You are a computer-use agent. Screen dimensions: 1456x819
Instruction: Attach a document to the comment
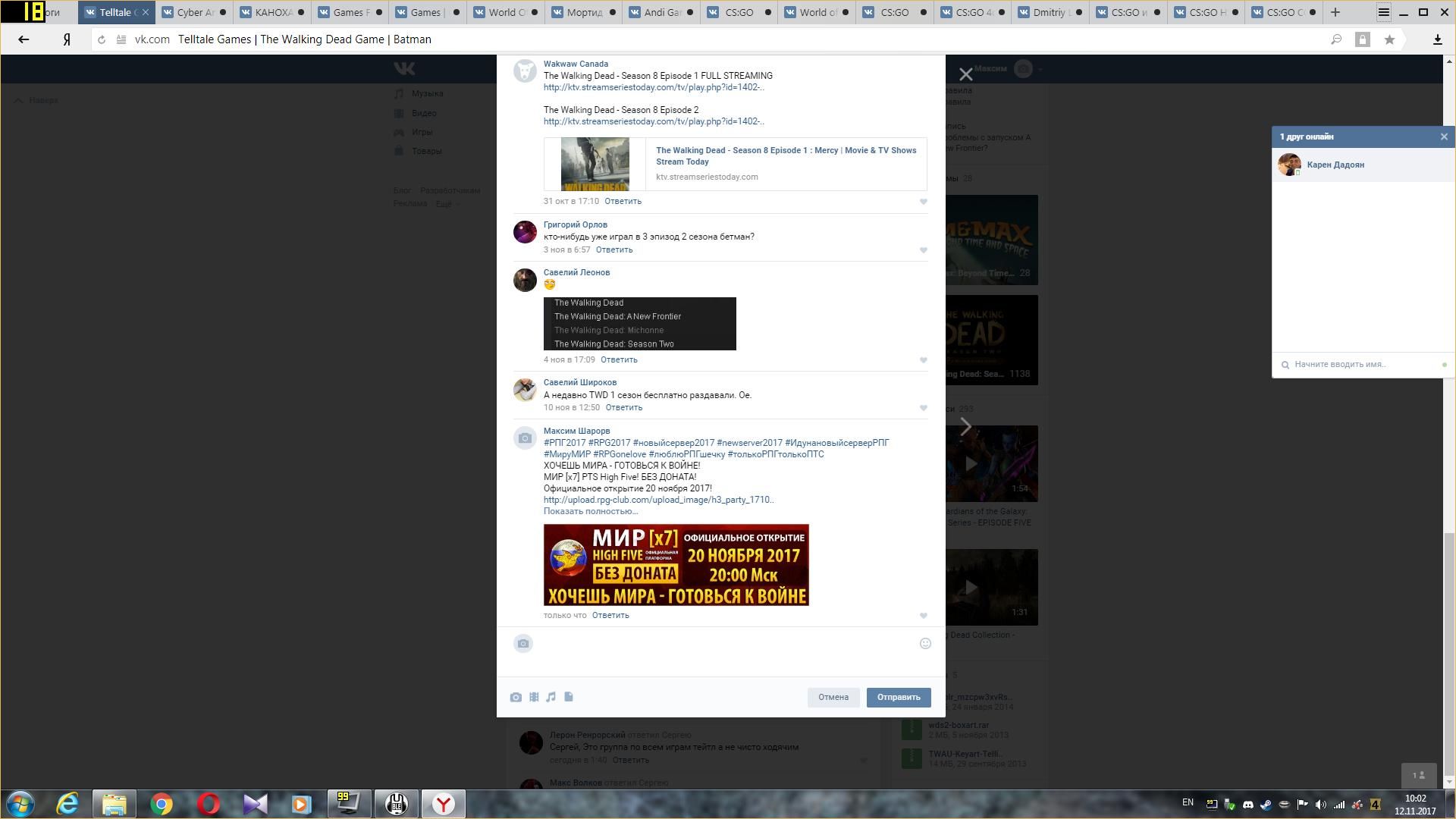pyautogui.click(x=569, y=697)
